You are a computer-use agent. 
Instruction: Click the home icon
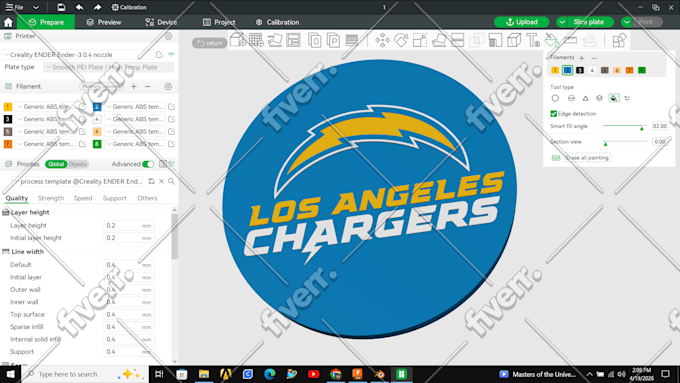pyautogui.click(x=8, y=22)
